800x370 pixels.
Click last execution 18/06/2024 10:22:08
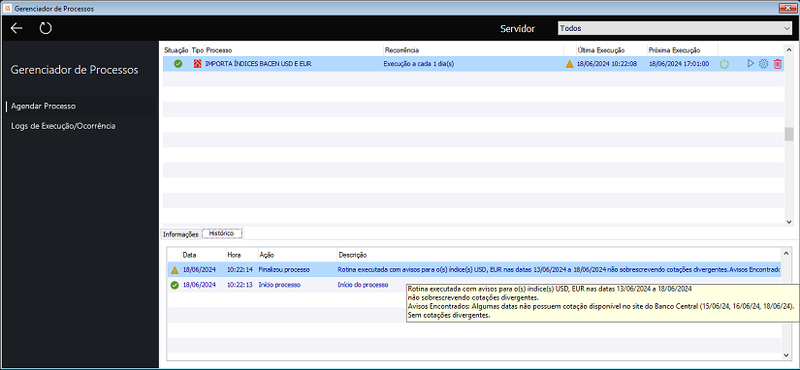pos(607,64)
